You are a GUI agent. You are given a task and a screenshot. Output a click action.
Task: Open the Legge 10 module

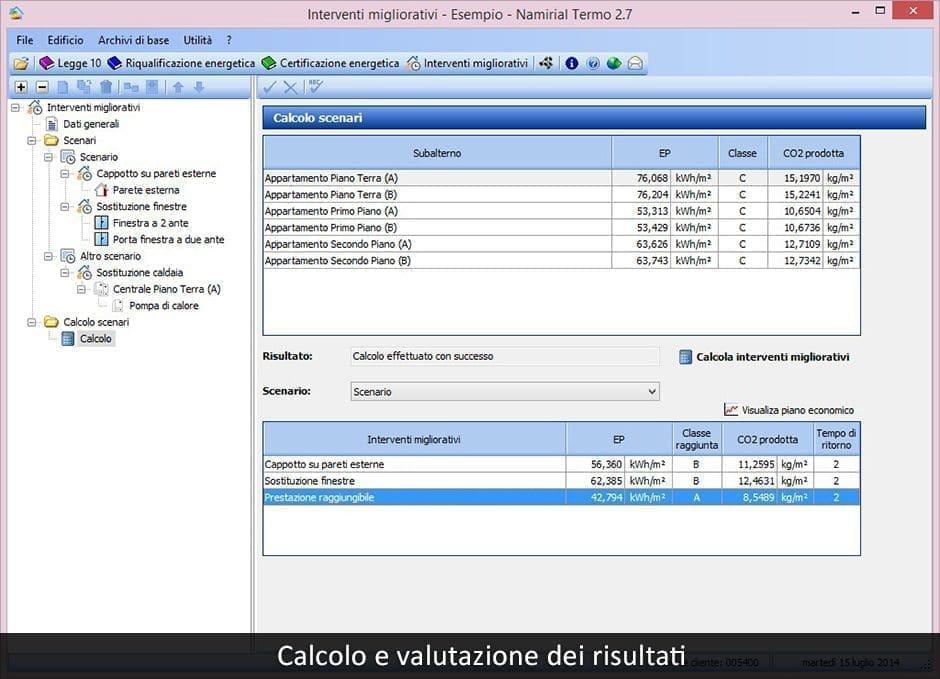[x=80, y=61]
